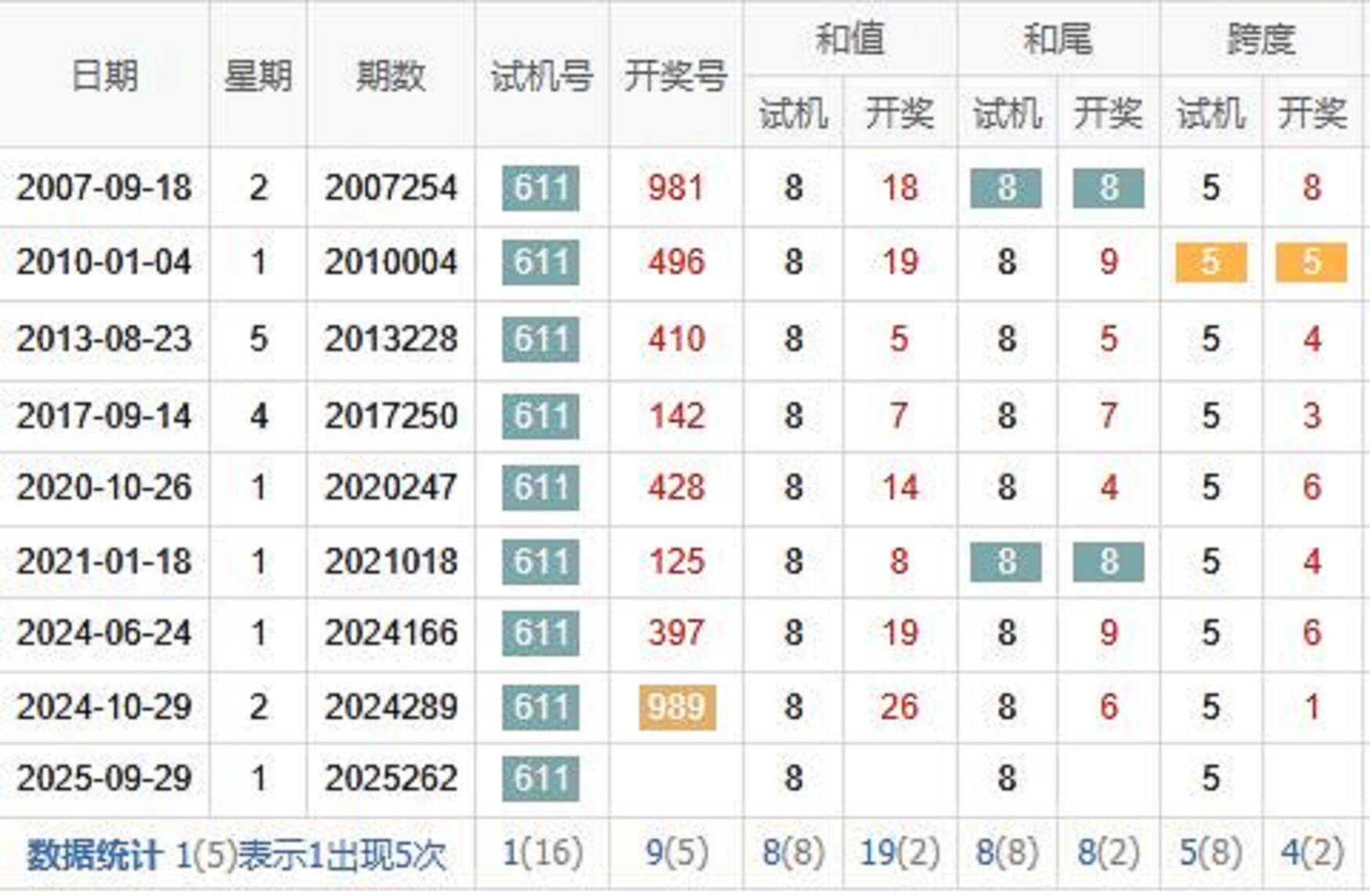The height and width of the screenshot is (896, 1370).
Task: Click the 试机号 column header
Action: 541,76
